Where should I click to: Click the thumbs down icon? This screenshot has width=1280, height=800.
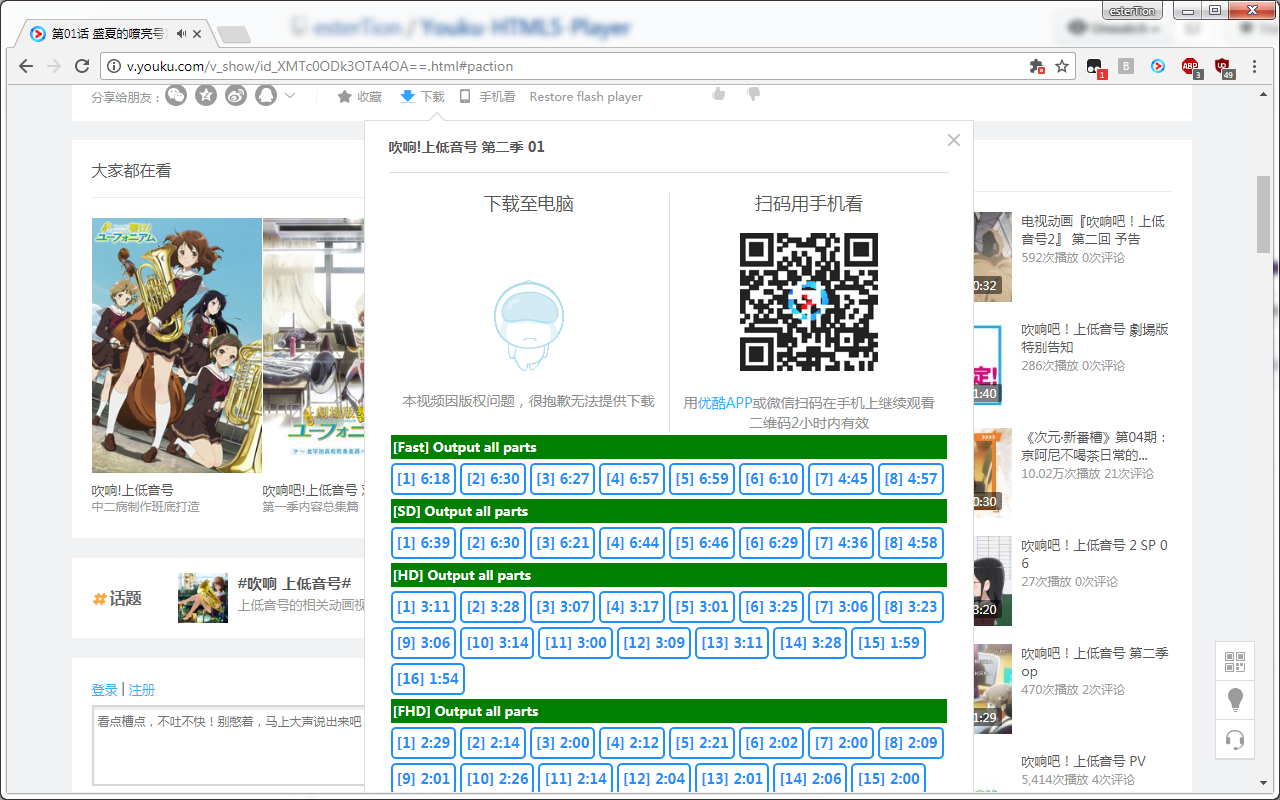tap(754, 94)
